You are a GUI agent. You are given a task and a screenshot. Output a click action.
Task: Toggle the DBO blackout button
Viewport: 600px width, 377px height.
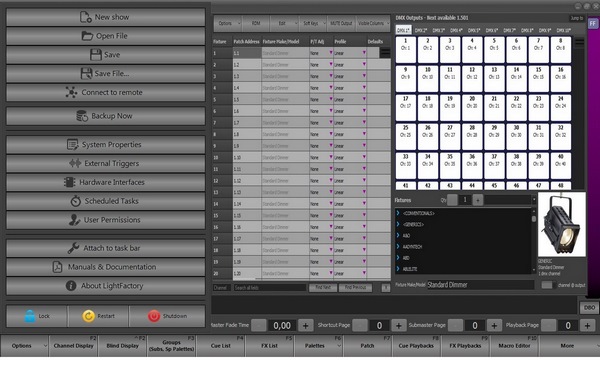point(589,307)
